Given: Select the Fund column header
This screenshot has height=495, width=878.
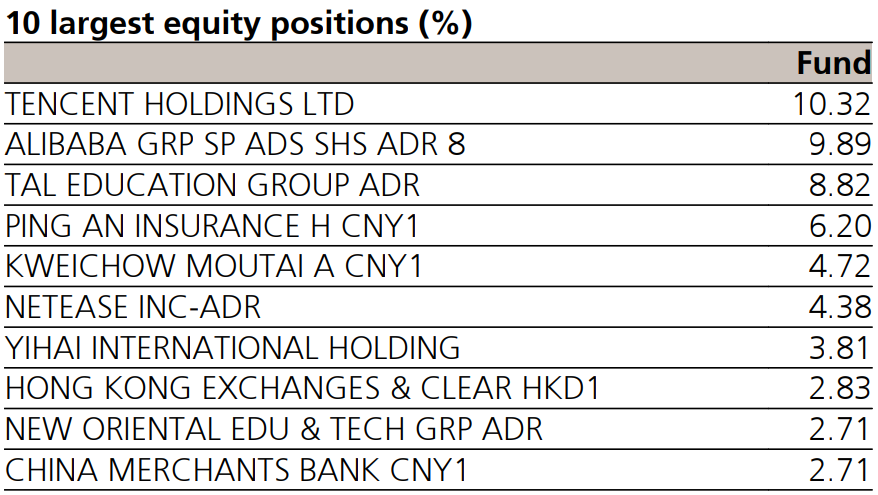Looking at the screenshot, I should pyautogui.click(x=834, y=64).
